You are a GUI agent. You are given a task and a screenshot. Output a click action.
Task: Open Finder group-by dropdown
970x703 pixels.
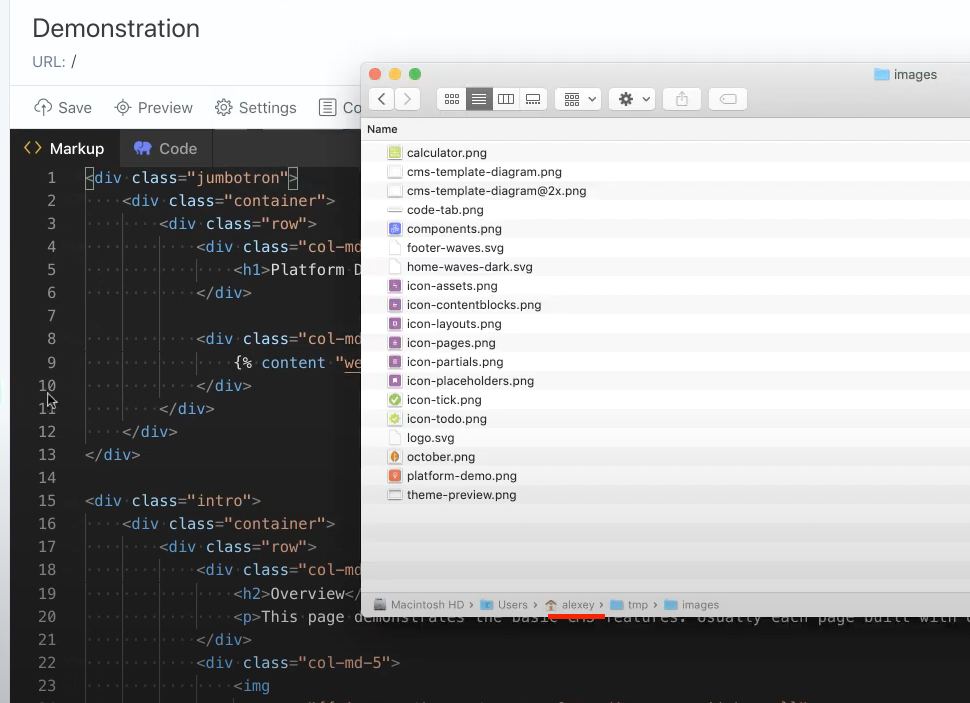(578, 99)
